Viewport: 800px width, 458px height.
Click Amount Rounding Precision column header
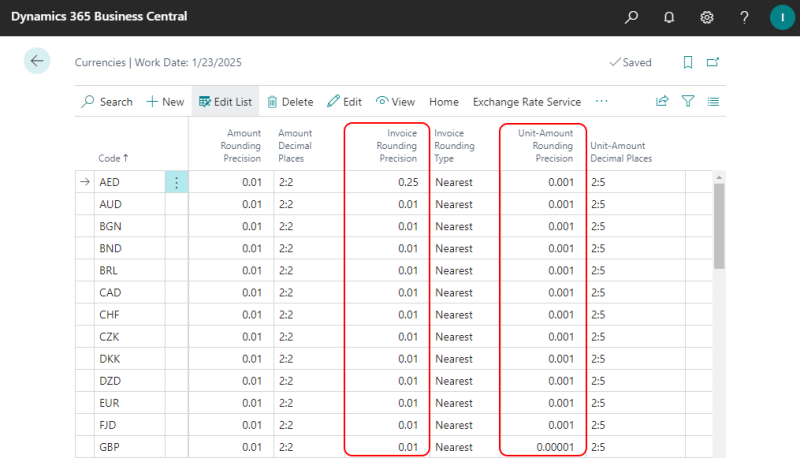coord(241,145)
